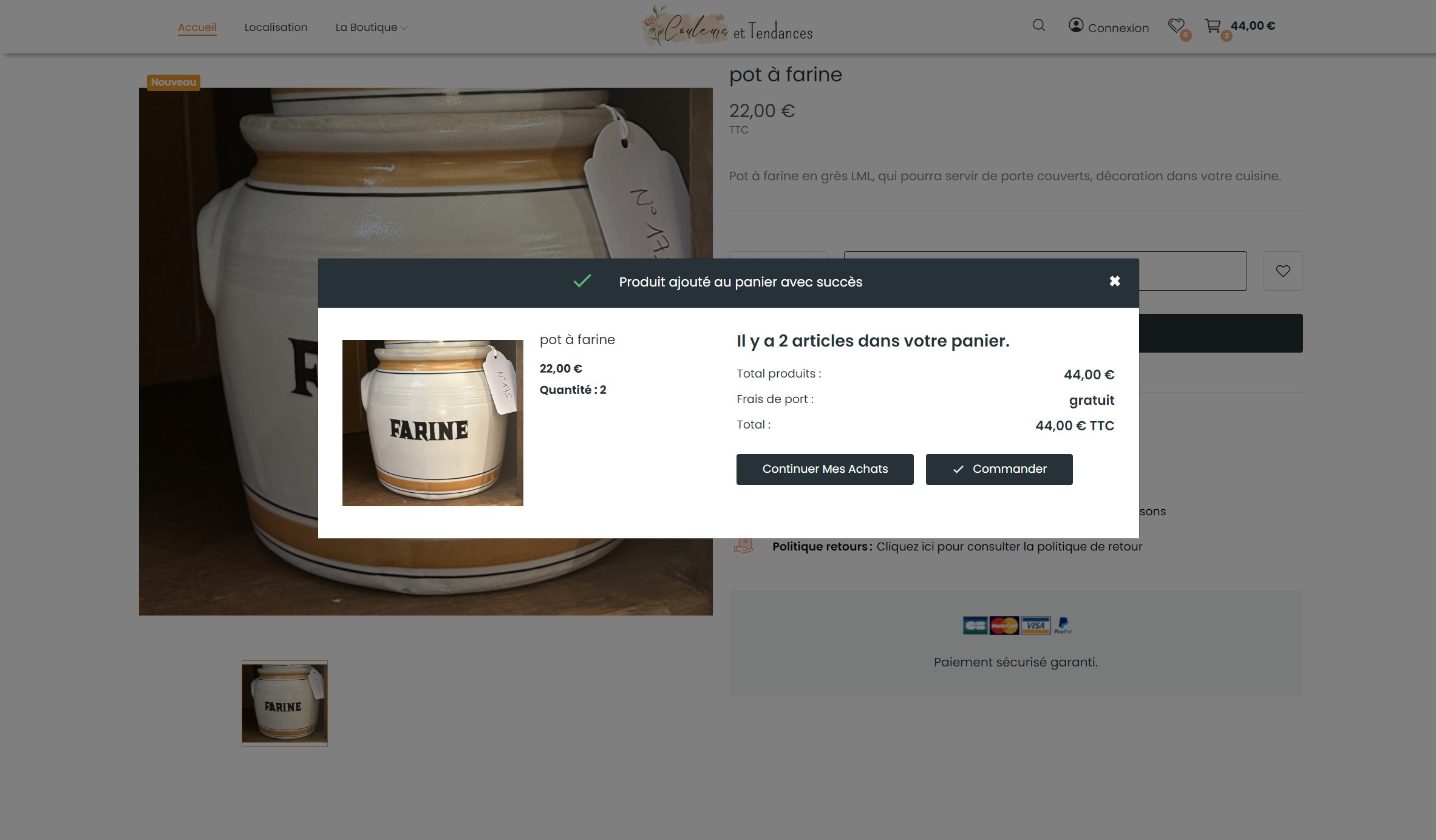Click the Connexion user account icon

click(1076, 25)
